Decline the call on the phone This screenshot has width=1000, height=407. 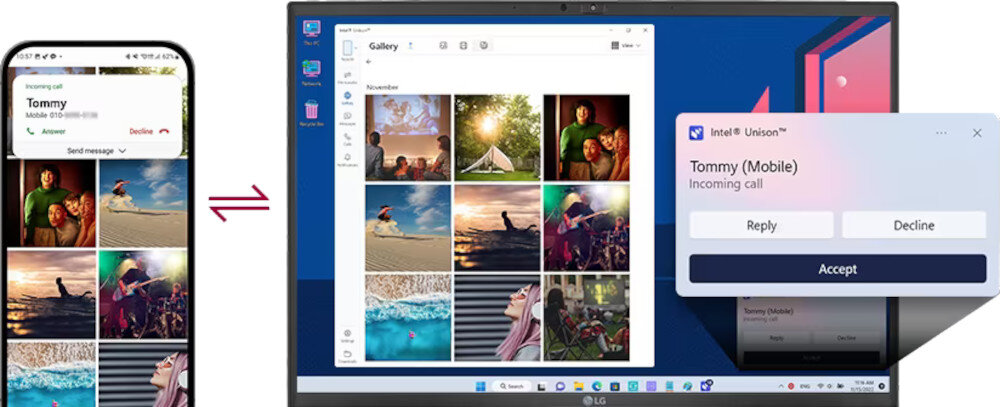(149, 131)
